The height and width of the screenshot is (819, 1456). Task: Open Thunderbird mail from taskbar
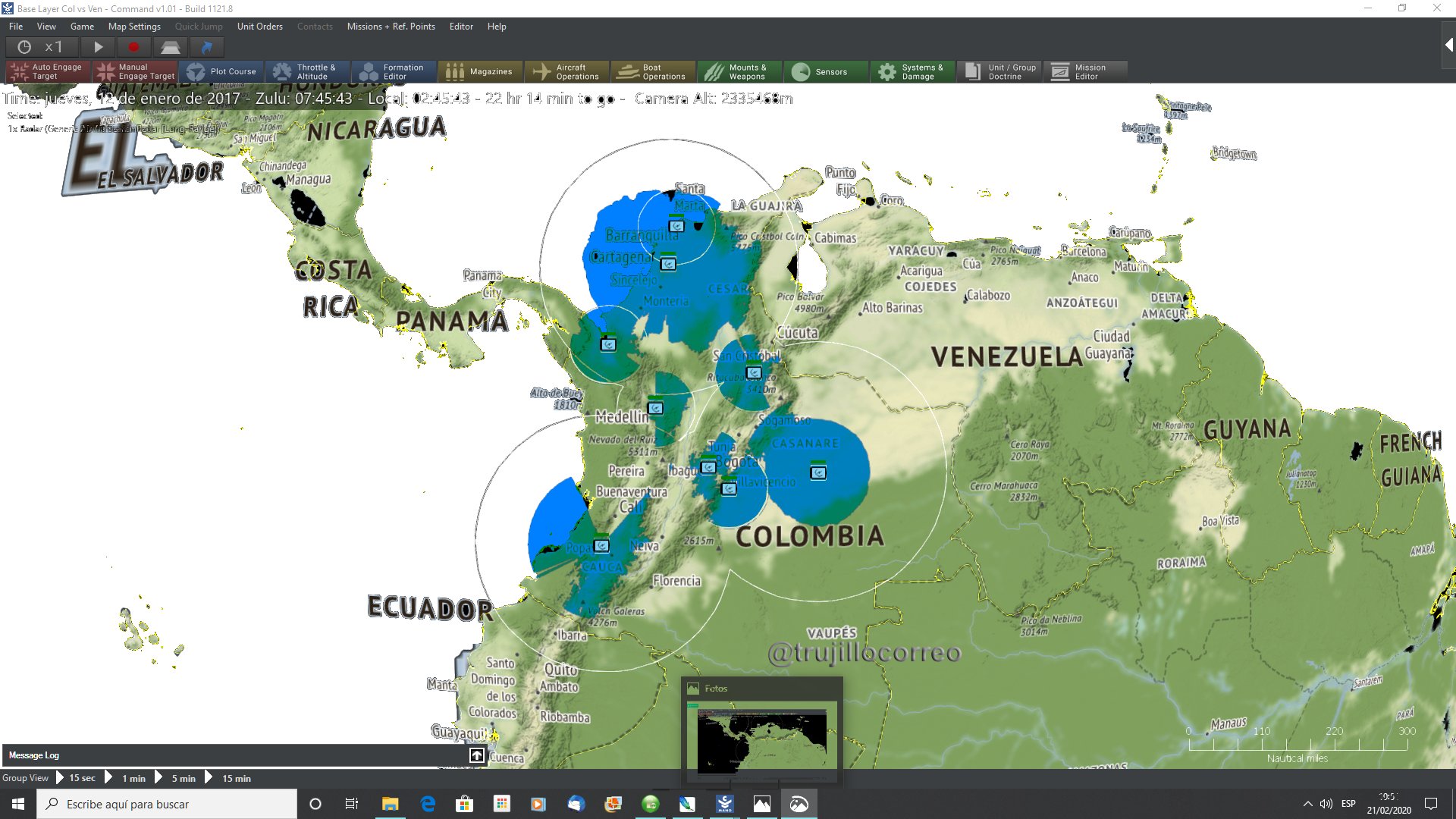pyautogui.click(x=576, y=804)
